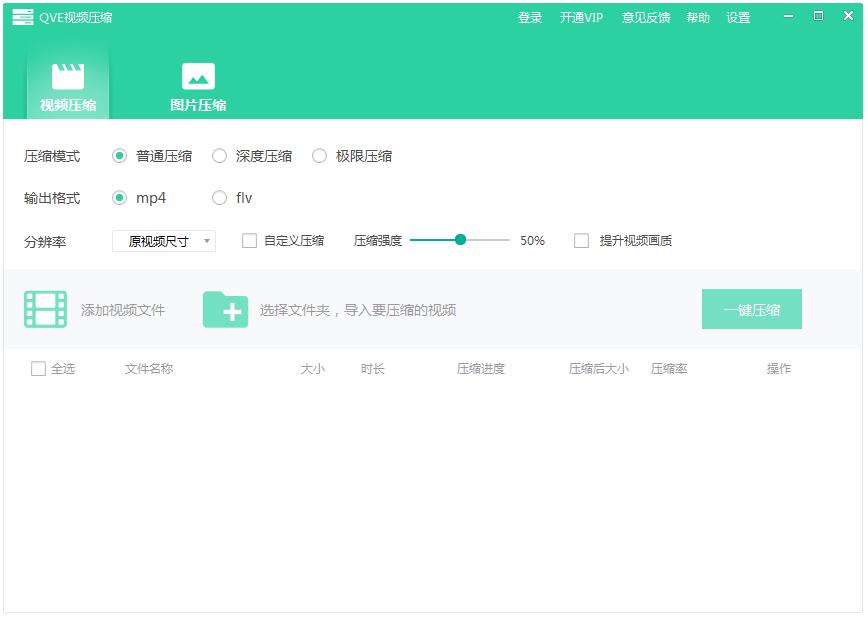Enable the 自定义压缩 checkbox
The image size is (868, 617).
[x=250, y=241]
